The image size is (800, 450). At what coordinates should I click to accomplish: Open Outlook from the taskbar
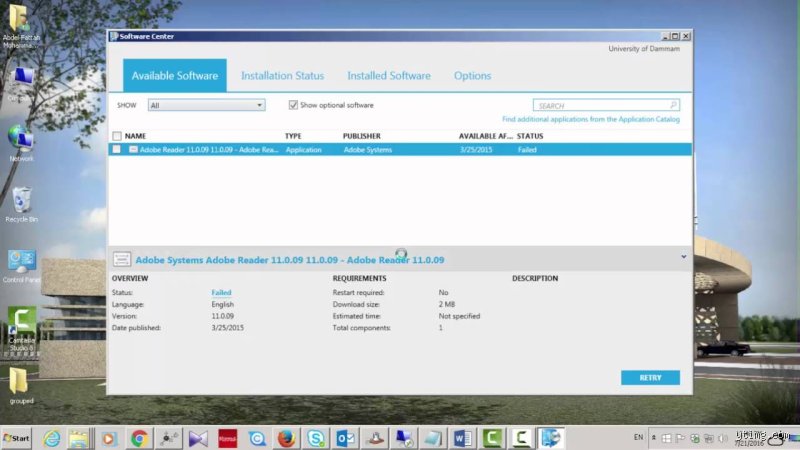coord(345,438)
